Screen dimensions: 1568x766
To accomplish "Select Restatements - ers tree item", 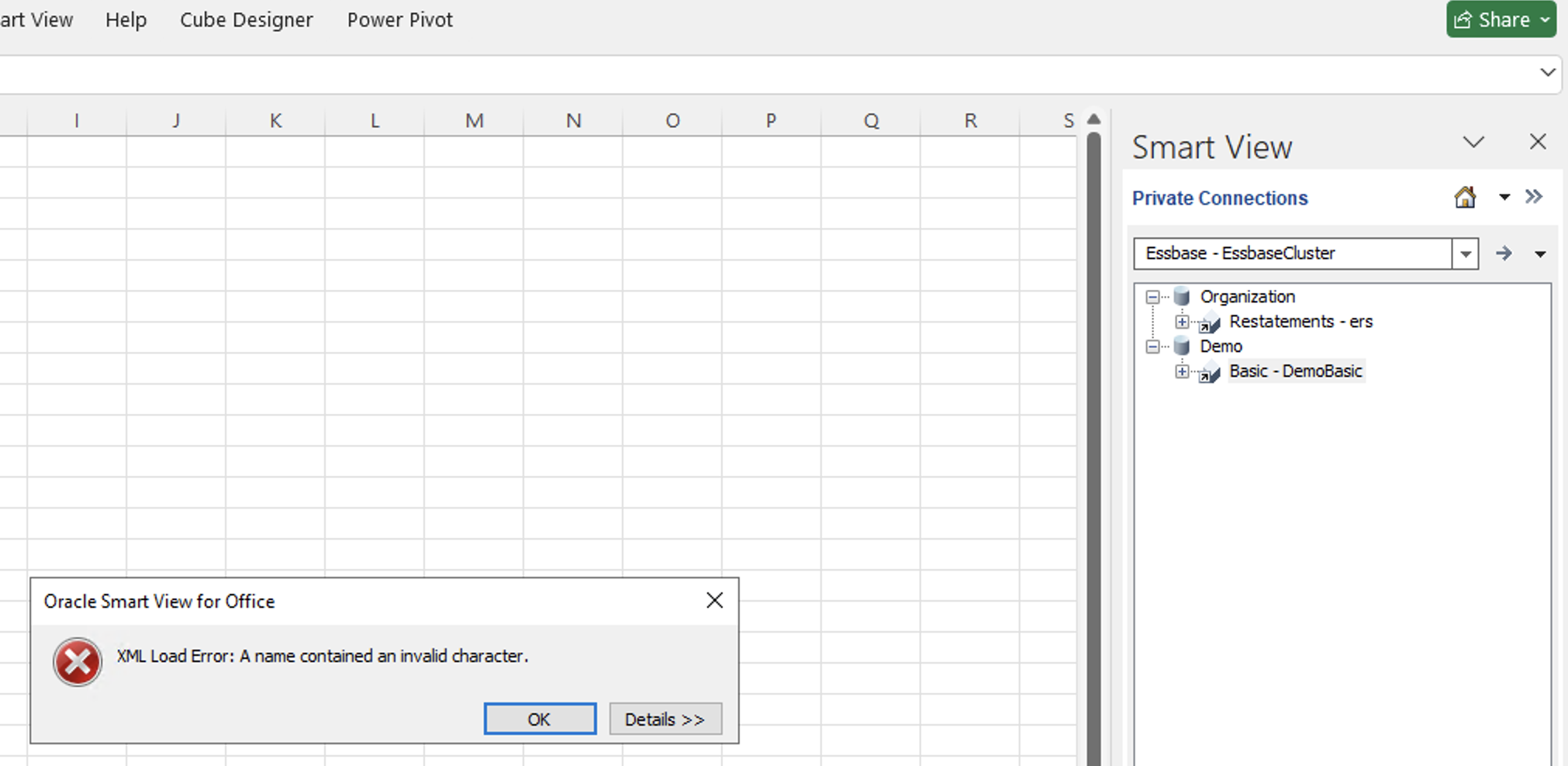I will click(1300, 322).
